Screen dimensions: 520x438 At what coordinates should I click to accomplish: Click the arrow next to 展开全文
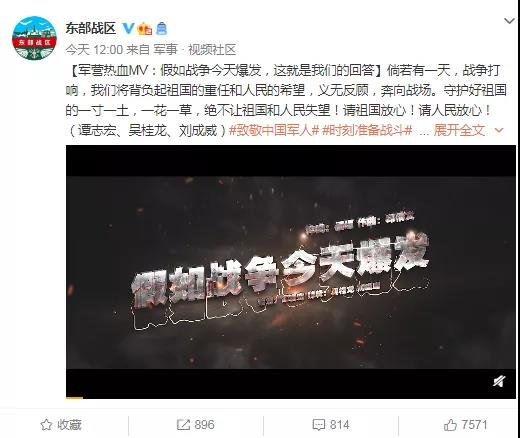[499, 130]
